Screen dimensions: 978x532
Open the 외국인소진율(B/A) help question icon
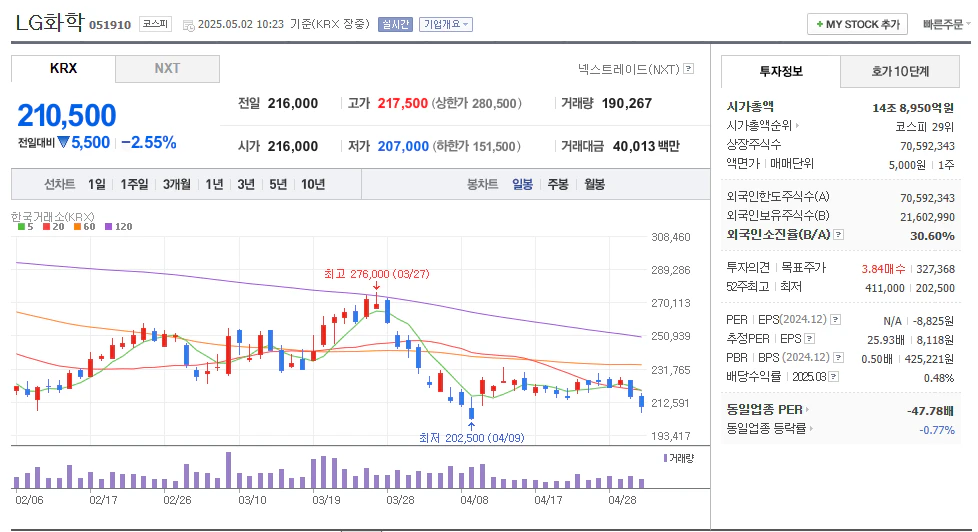tap(839, 235)
